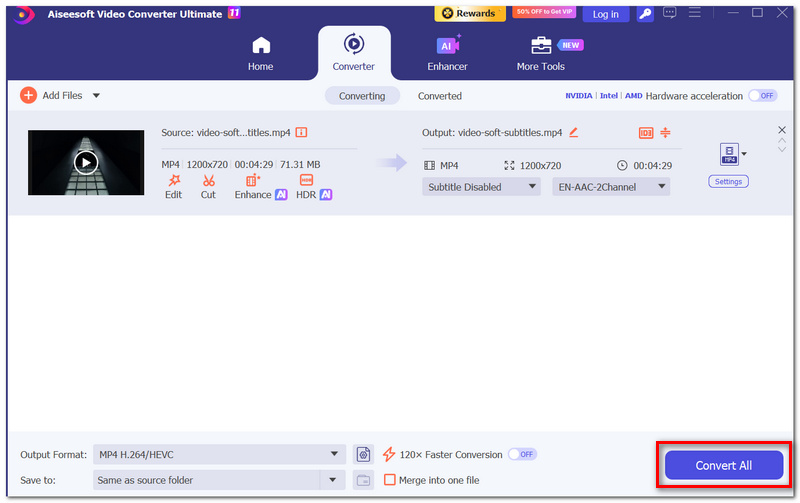Image resolution: width=800 pixels, height=503 pixels.
Task: Click the output resolution 1200x720
Action: click(540, 165)
